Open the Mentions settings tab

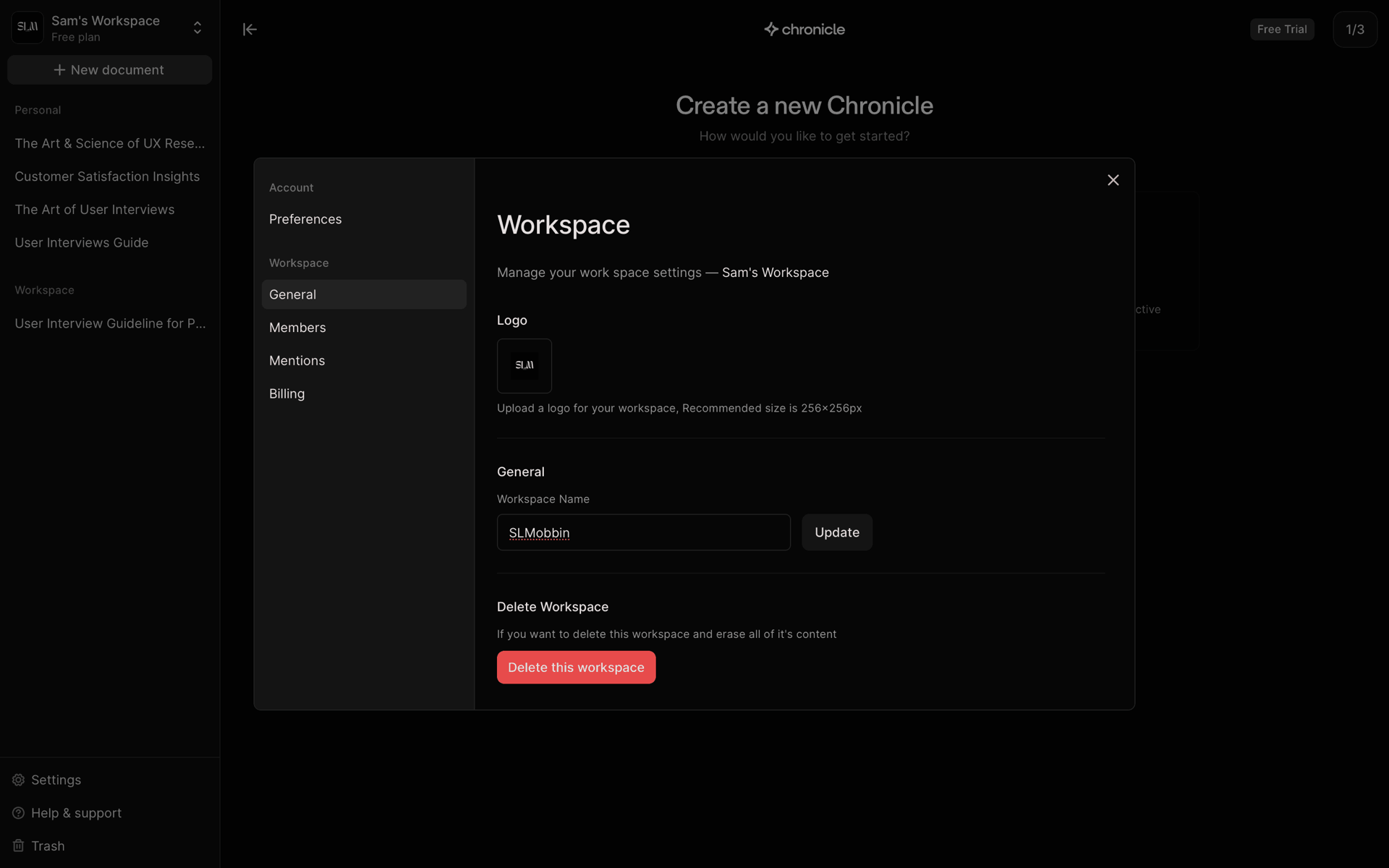tap(297, 360)
